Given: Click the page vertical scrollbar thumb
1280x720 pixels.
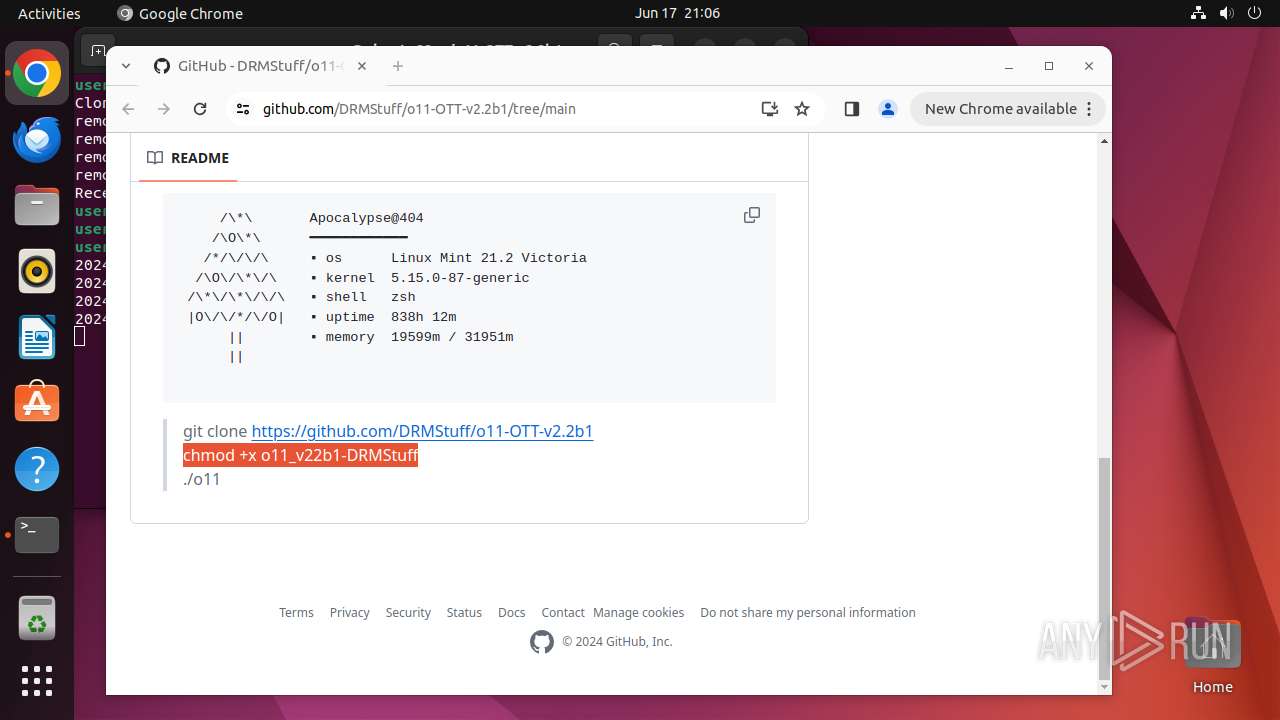Looking at the screenshot, I should (x=1104, y=567).
